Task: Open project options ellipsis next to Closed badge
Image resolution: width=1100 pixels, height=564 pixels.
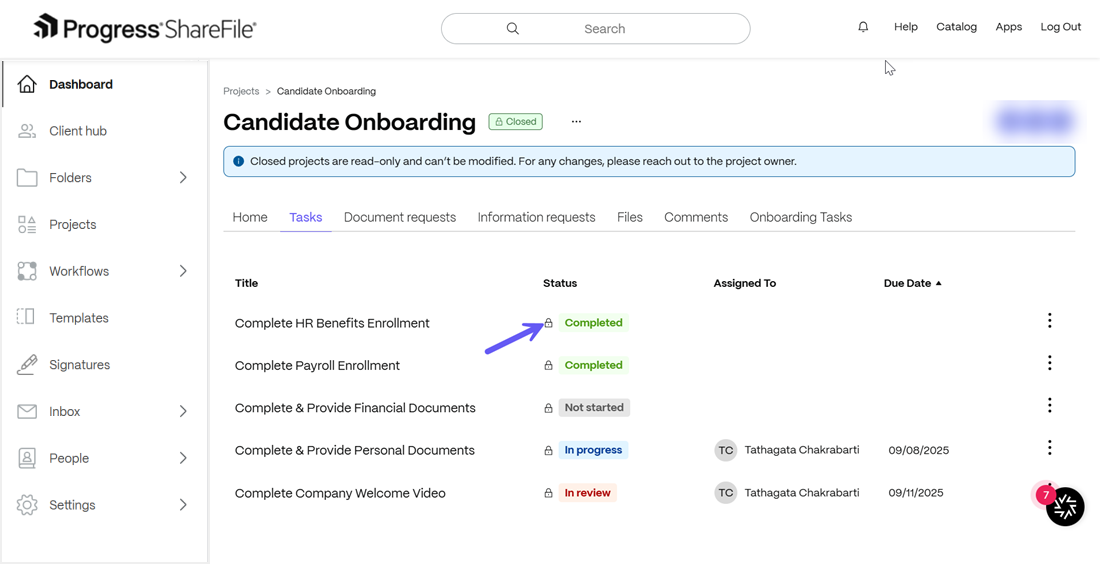Action: pyautogui.click(x=576, y=121)
